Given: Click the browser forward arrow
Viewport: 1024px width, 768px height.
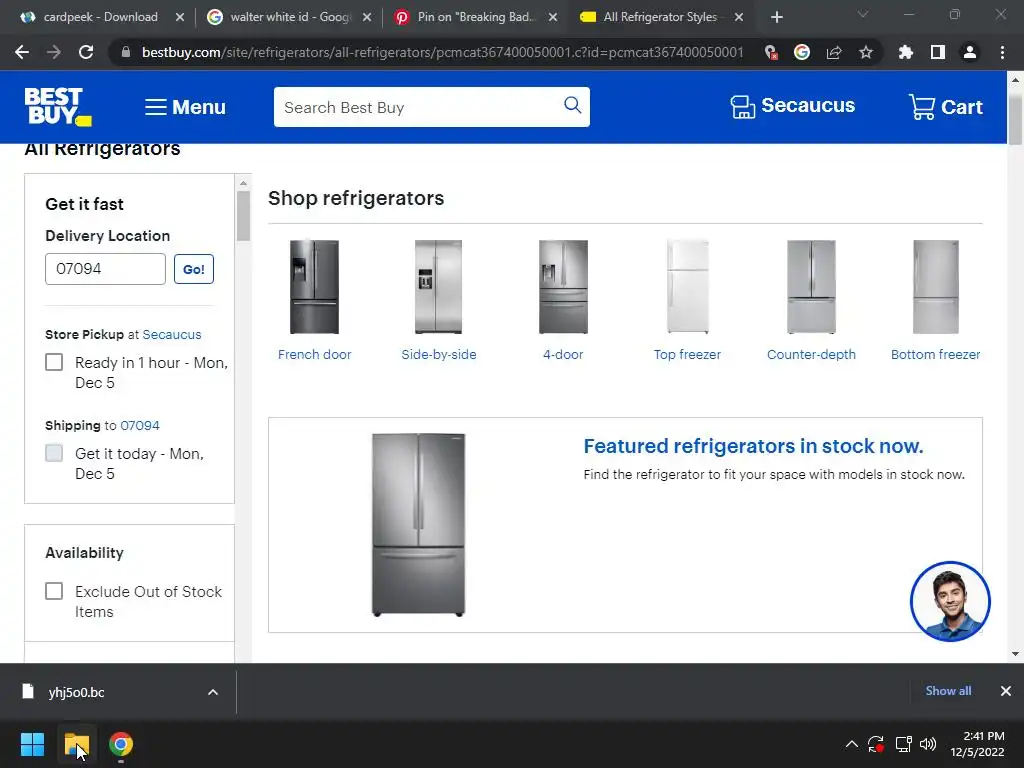Looking at the screenshot, I should point(54,52).
